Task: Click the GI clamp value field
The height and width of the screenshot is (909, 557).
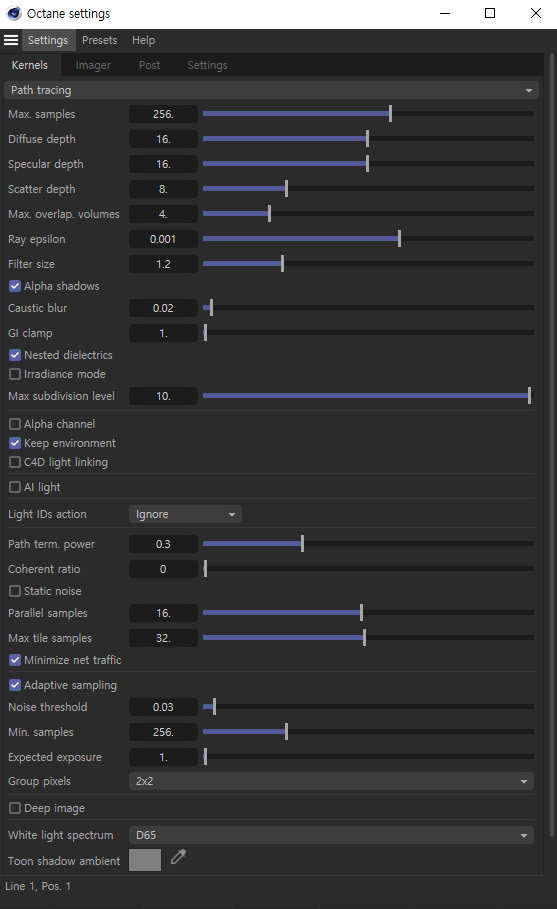Action: click(x=163, y=333)
